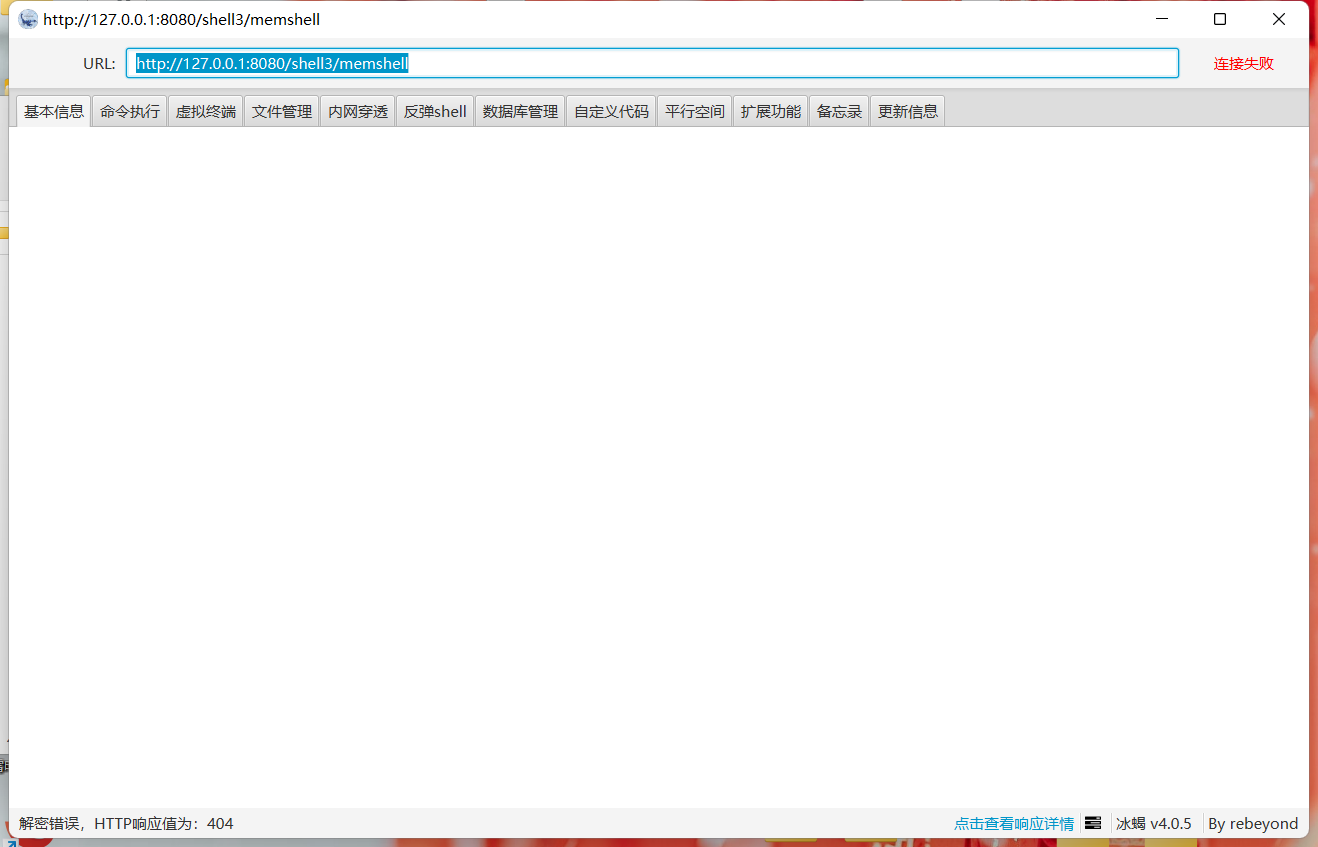Open the 内网穿透 tab
Viewport: 1318px width, 847px height.
pos(357,110)
